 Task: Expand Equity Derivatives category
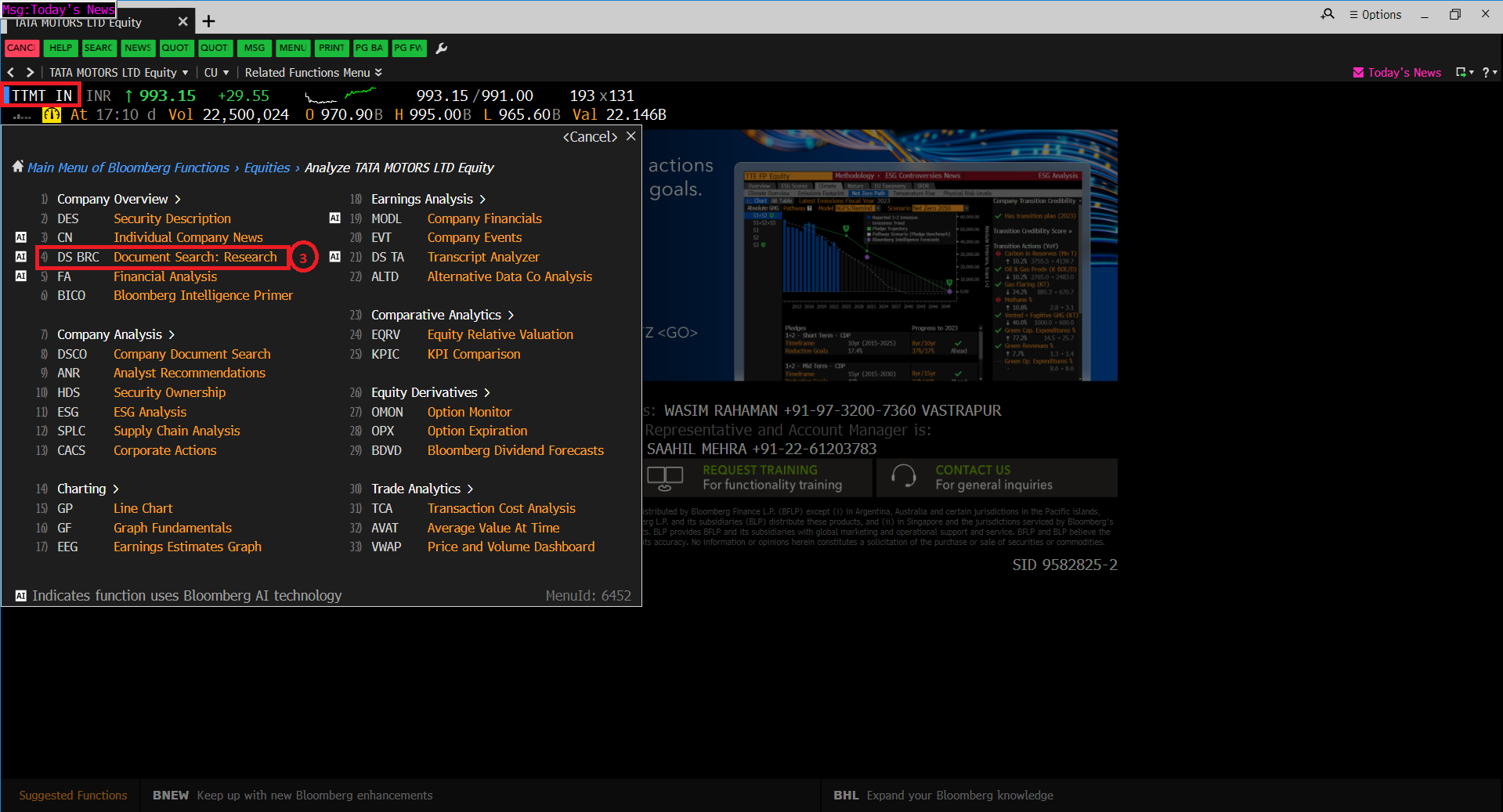[431, 392]
